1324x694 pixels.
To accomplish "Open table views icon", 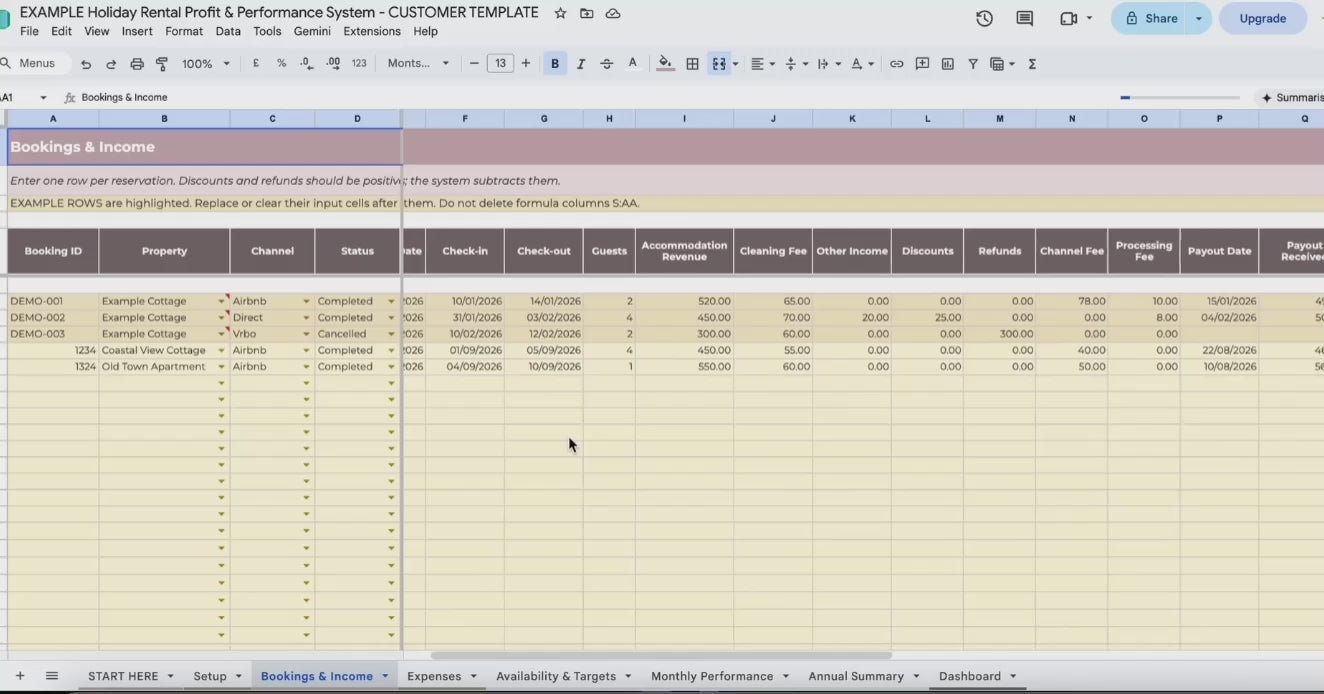I will coord(1001,63).
